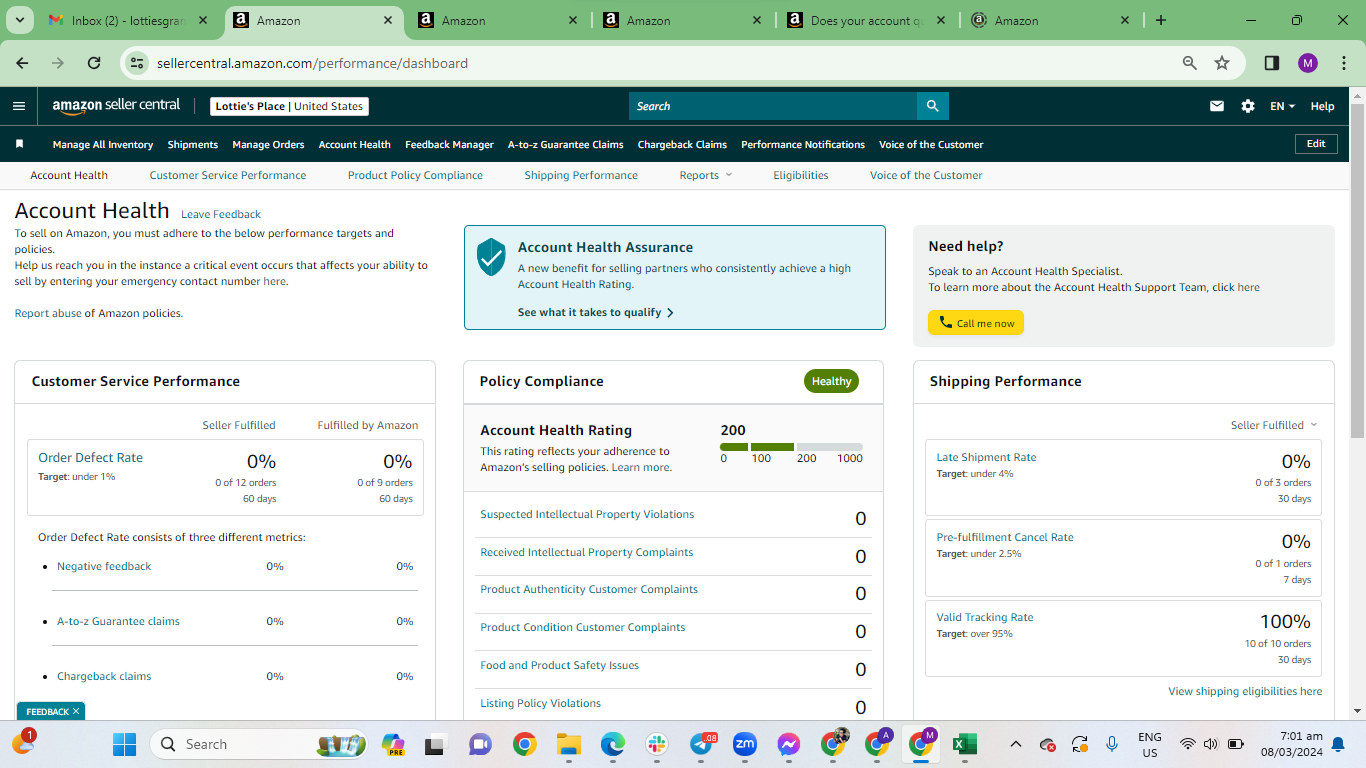This screenshot has height=768, width=1366.
Task: Open Telegram from the taskbar
Action: [702, 744]
